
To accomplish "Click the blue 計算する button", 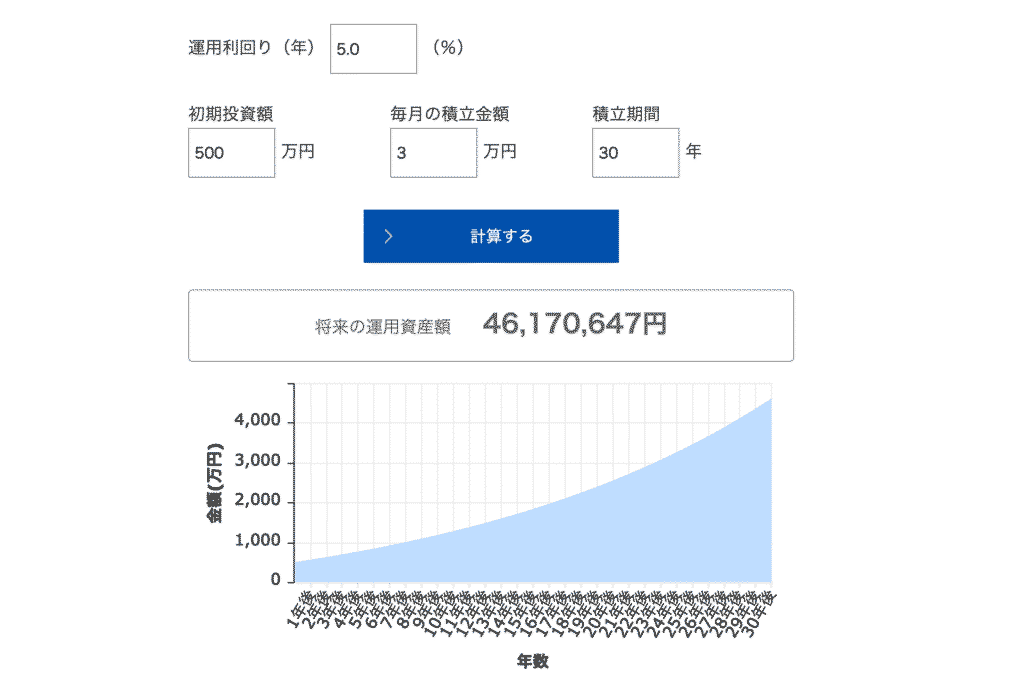I will click(x=491, y=236).
